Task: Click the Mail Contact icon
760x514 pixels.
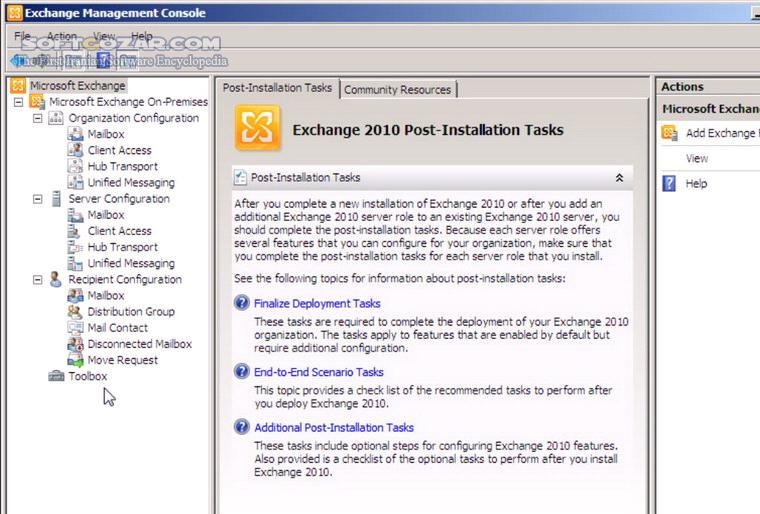Action: click(x=75, y=328)
